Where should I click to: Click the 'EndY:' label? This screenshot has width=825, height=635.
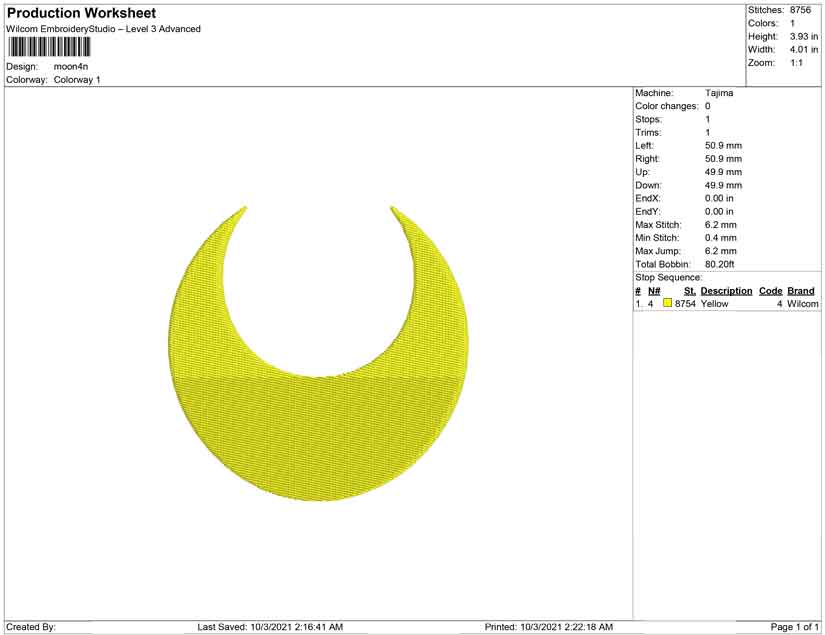coord(648,211)
